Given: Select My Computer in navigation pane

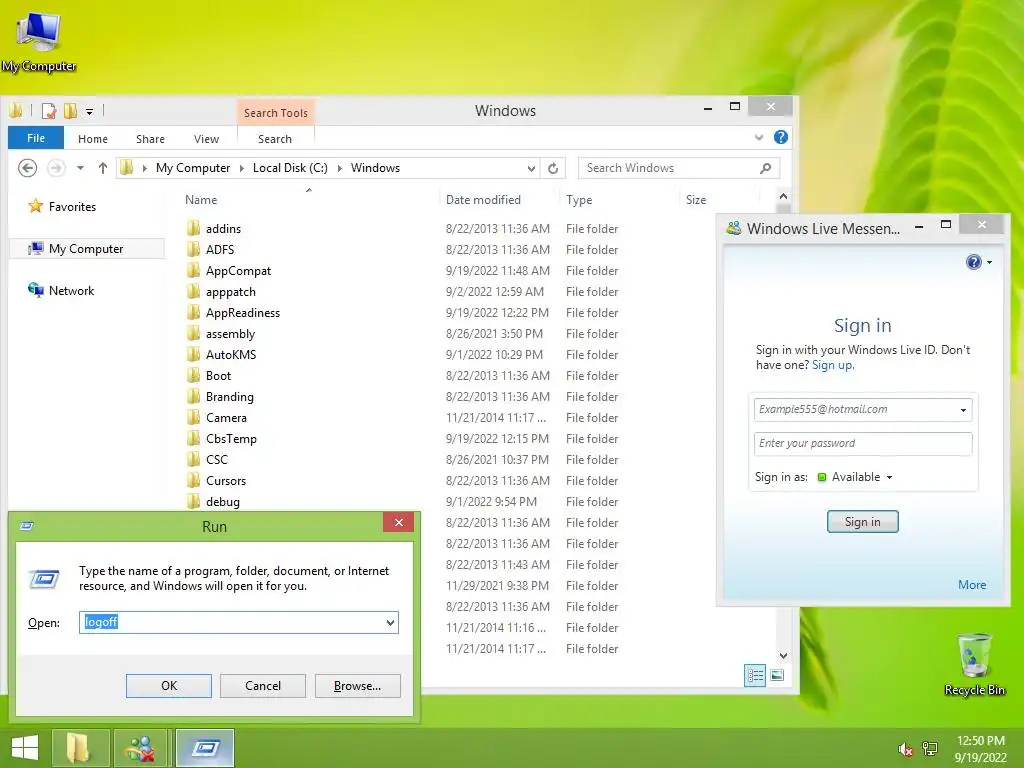Looking at the screenshot, I should [x=86, y=249].
